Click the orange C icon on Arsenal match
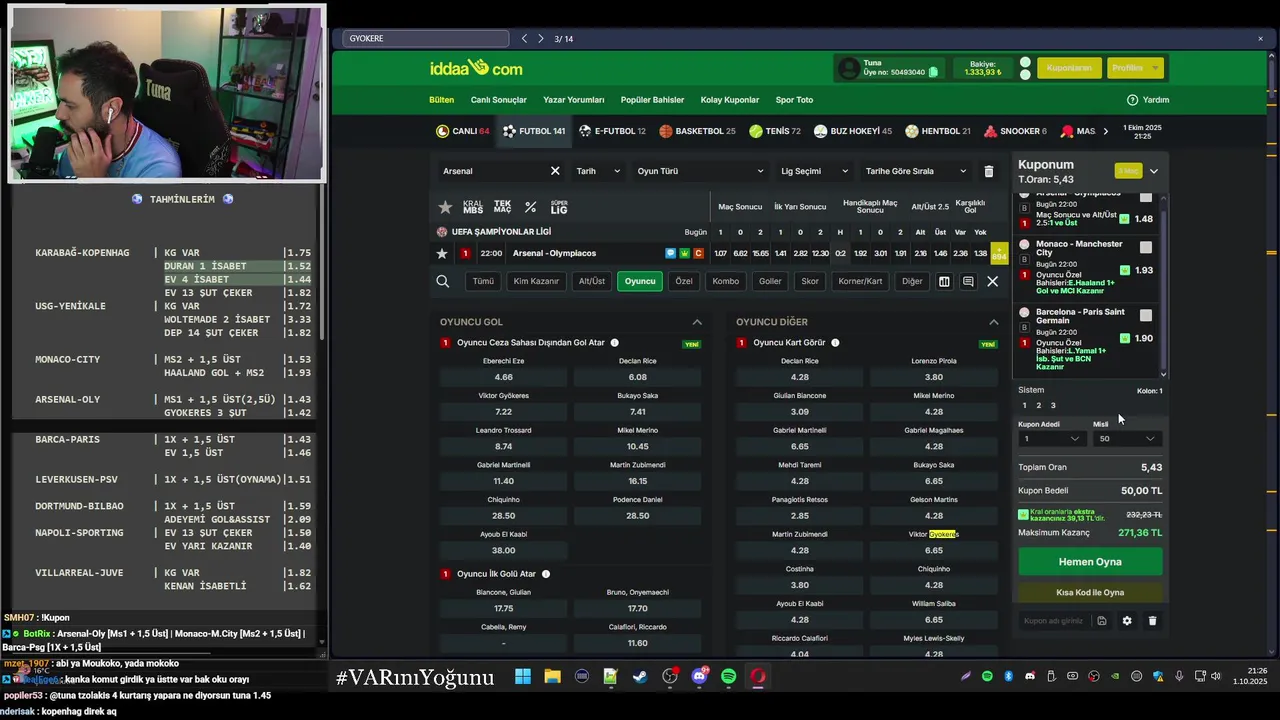Image resolution: width=1280 pixels, height=720 pixels. (x=698, y=253)
